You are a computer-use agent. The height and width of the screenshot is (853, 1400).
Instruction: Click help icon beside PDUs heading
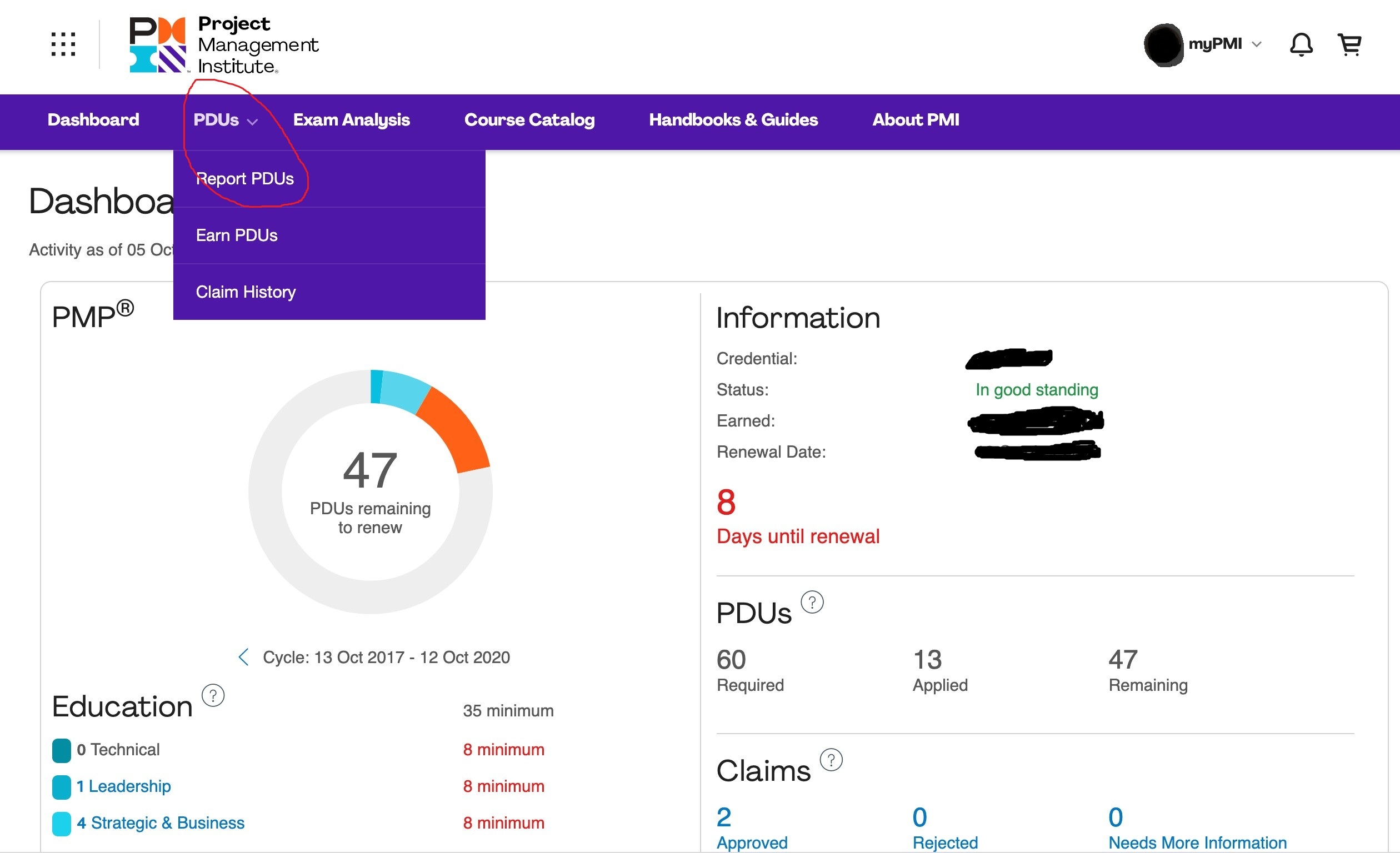[812, 602]
